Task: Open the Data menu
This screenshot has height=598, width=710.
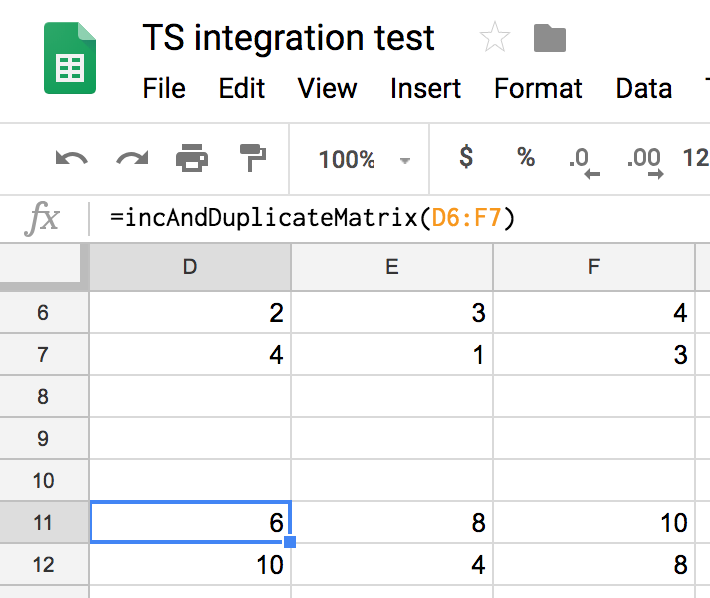Action: 643,88
